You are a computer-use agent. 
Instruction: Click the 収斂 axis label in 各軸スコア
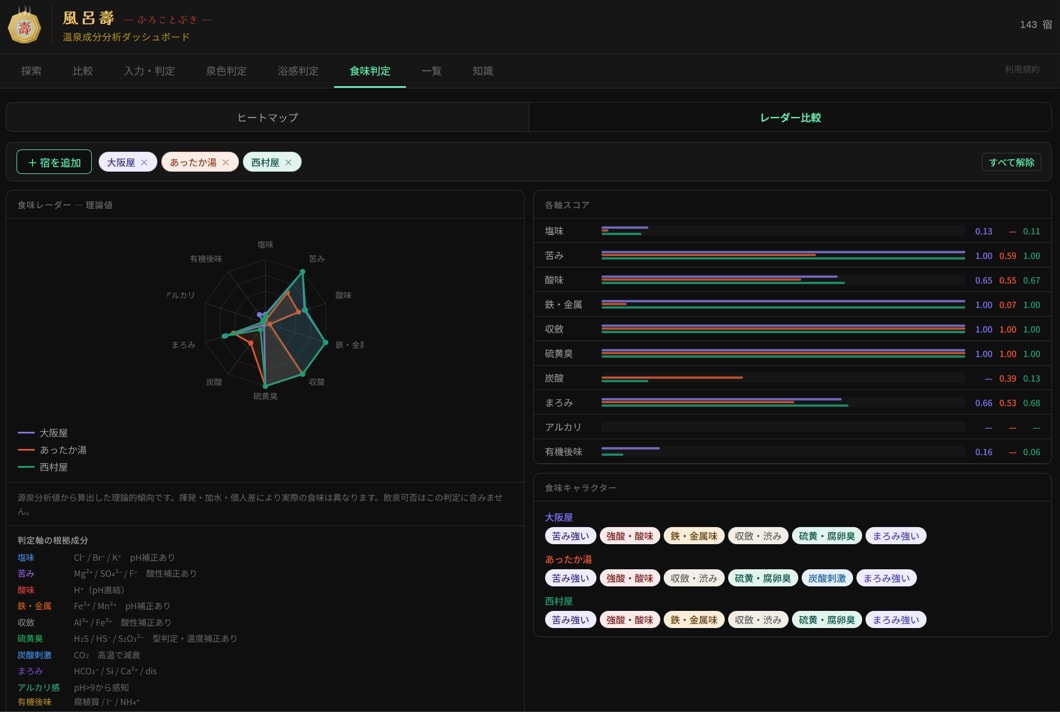[554, 329]
